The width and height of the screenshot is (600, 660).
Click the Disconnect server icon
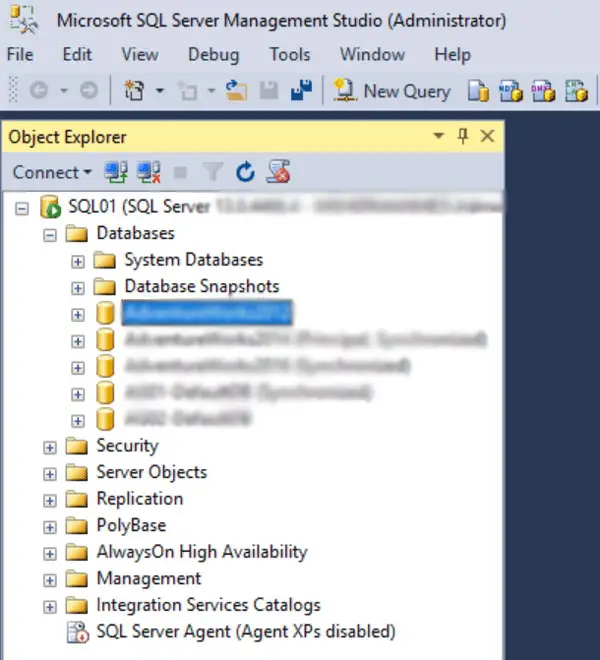click(x=148, y=172)
